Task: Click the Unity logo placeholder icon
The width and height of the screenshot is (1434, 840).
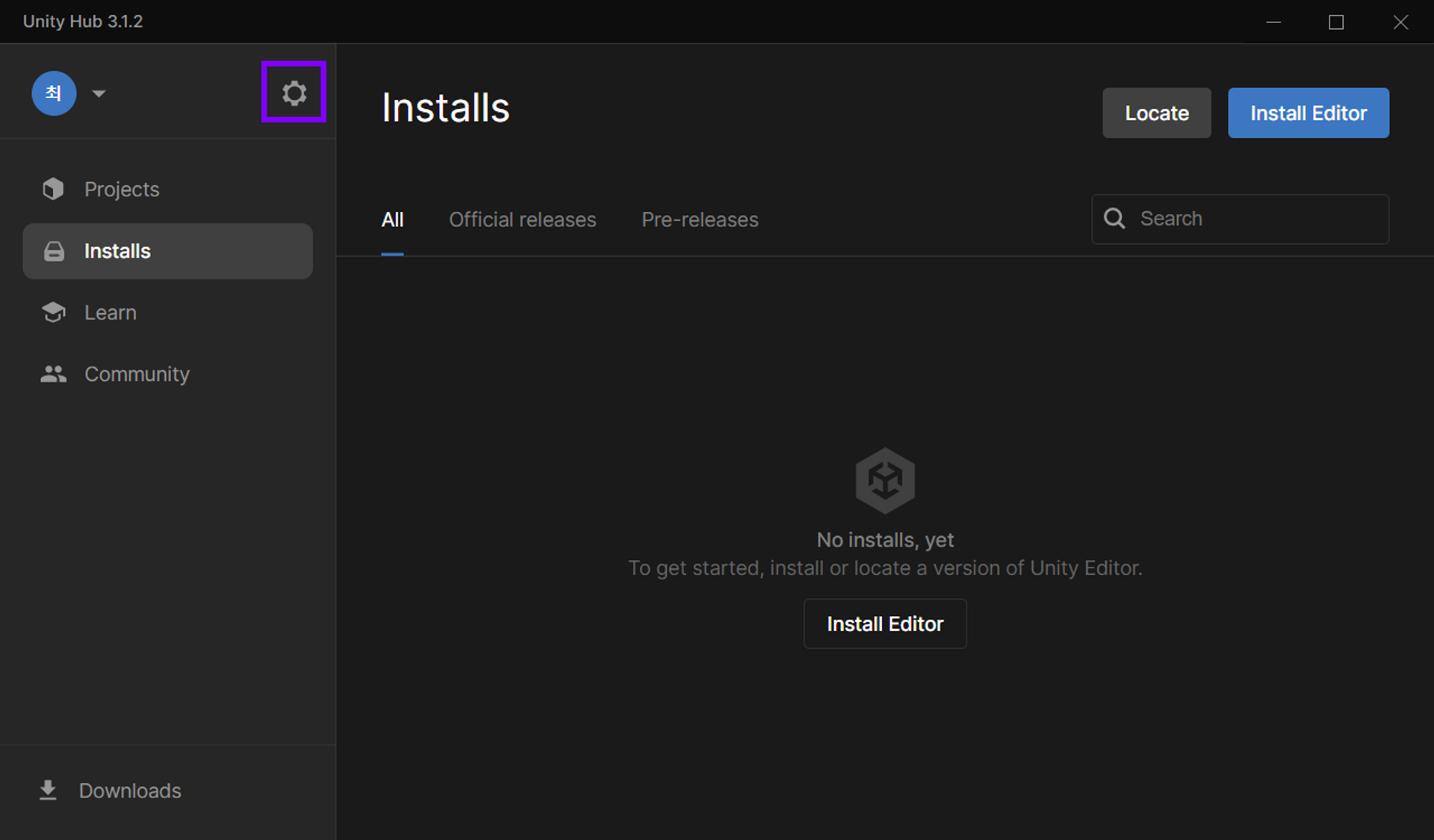Action: click(x=885, y=480)
